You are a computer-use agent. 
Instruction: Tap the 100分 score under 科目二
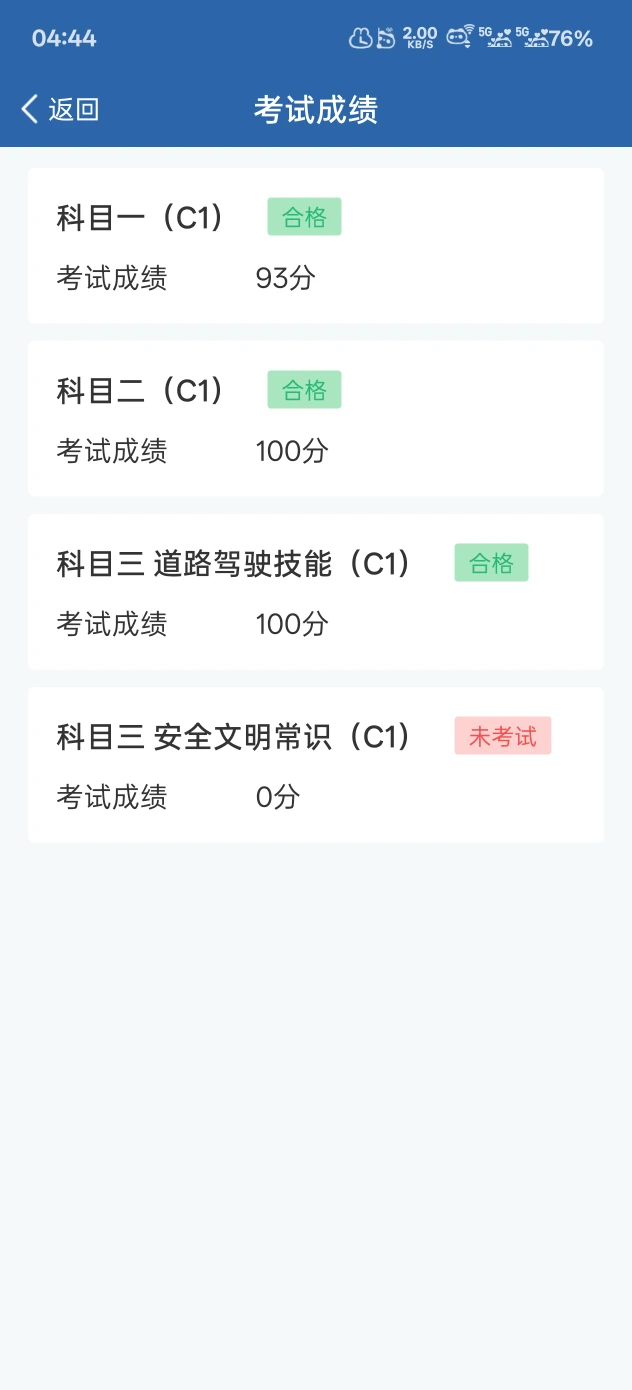point(292,451)
